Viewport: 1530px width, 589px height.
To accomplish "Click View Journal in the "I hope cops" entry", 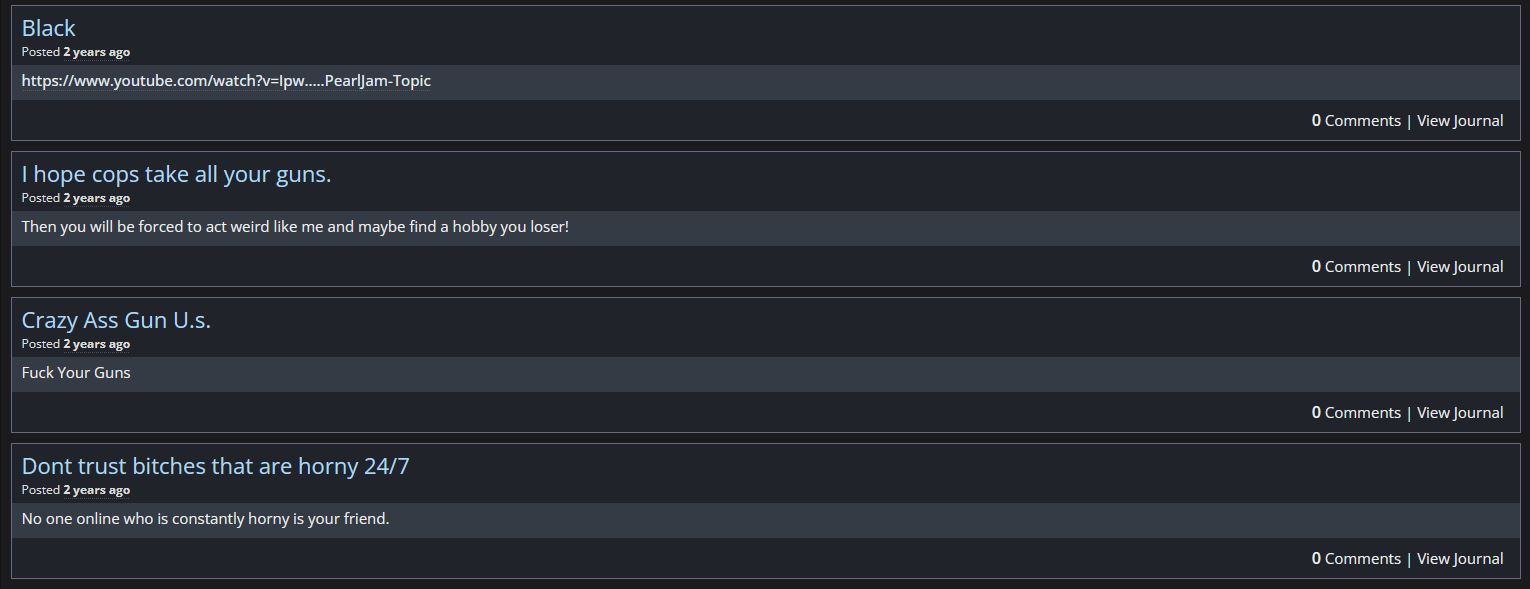I will pyautogui.click(x=1460, y=267).
